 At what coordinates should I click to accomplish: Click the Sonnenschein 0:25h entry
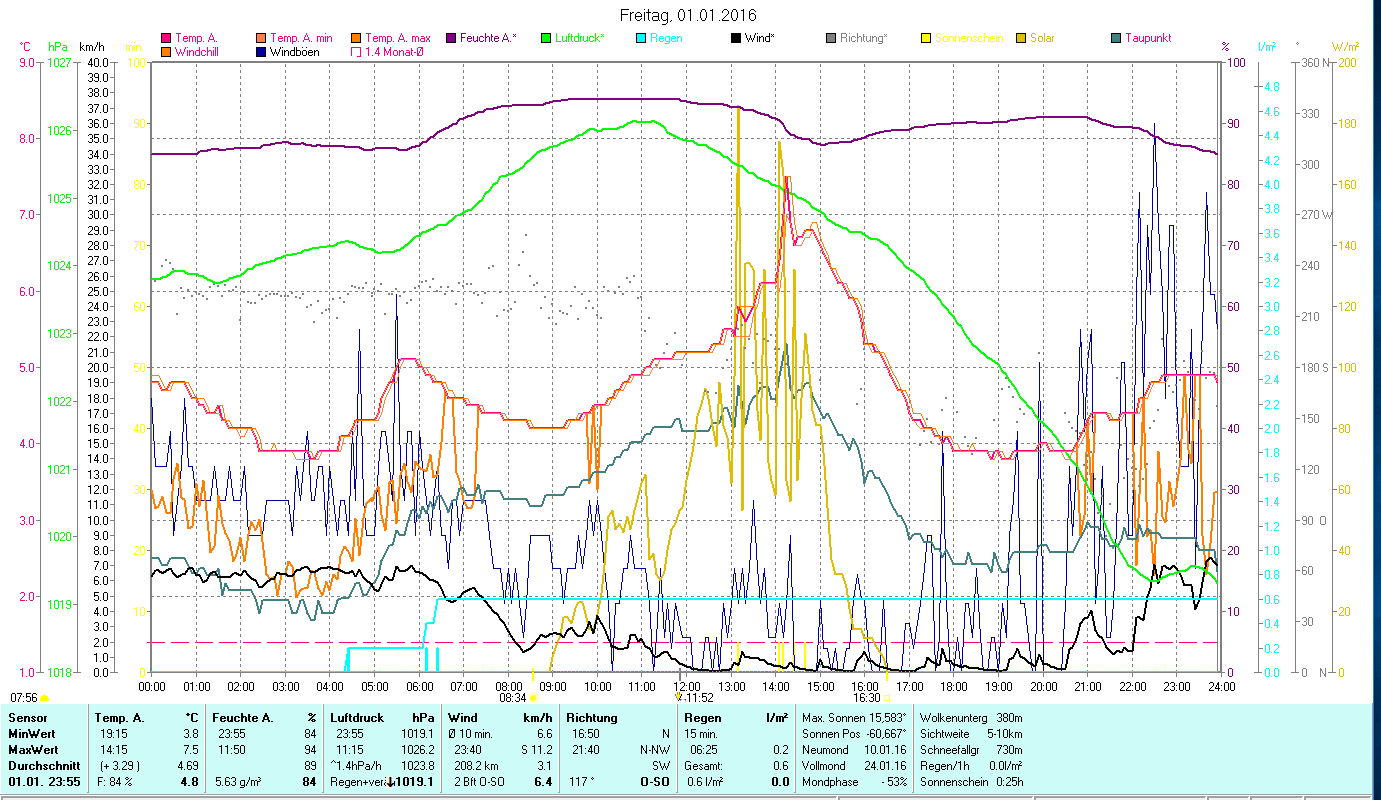(970, 782)
